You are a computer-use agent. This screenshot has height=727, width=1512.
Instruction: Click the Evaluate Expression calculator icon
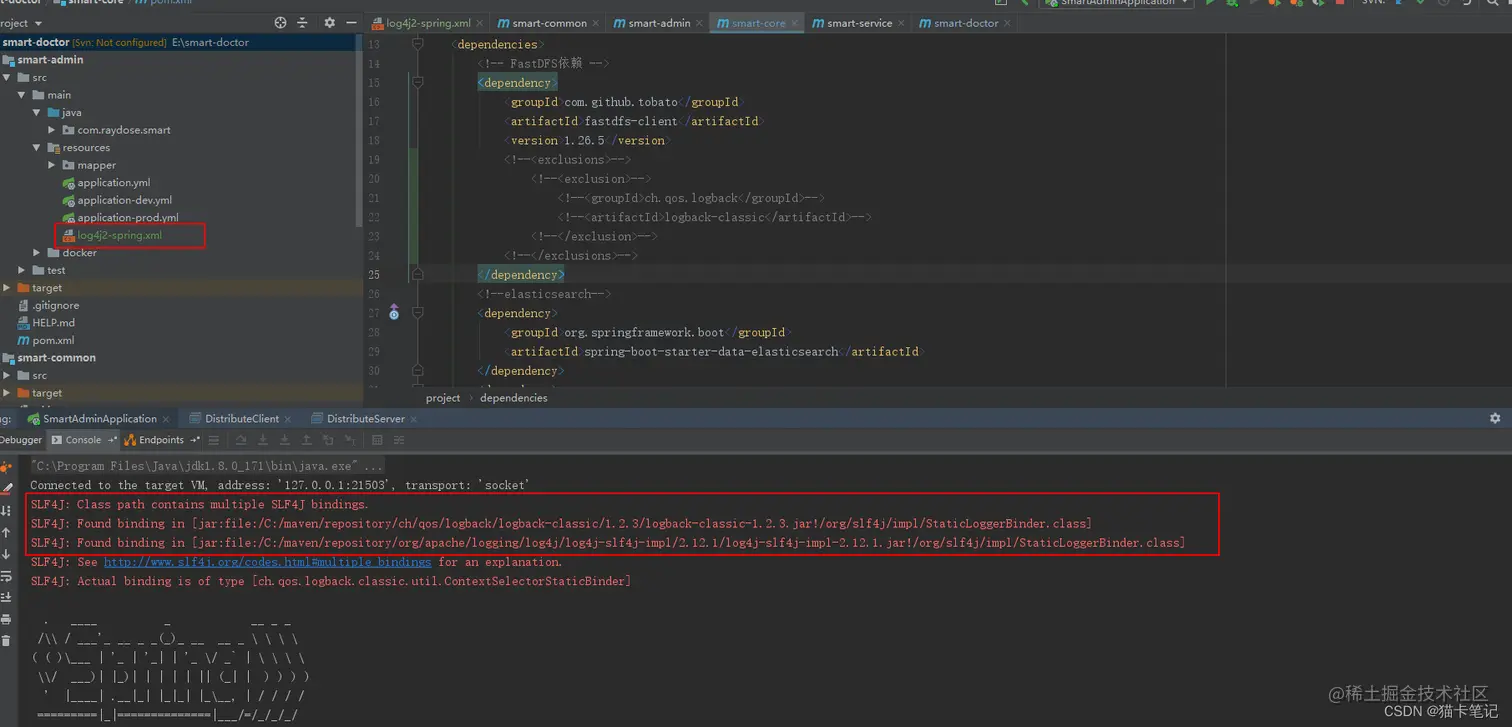point(377,440)
